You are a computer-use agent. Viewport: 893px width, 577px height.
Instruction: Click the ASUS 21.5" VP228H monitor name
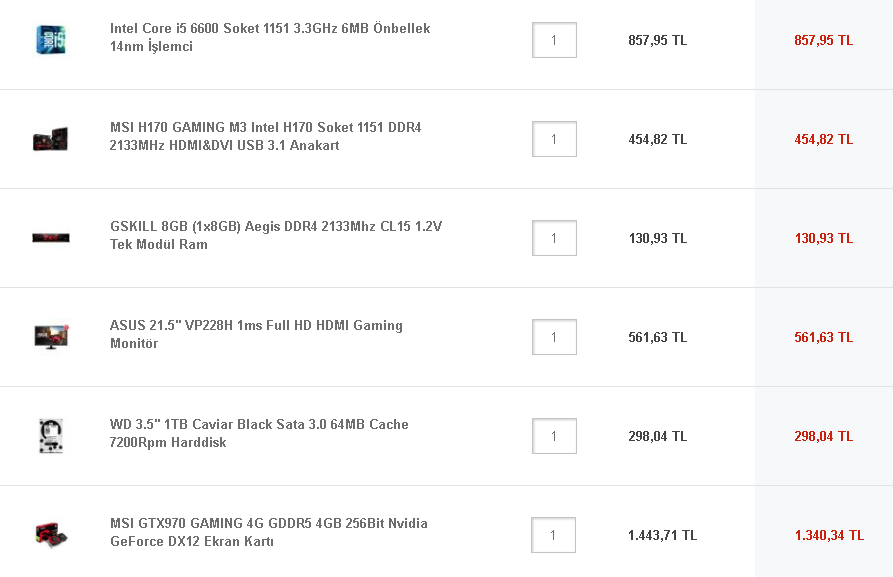[x=256, y=334]
